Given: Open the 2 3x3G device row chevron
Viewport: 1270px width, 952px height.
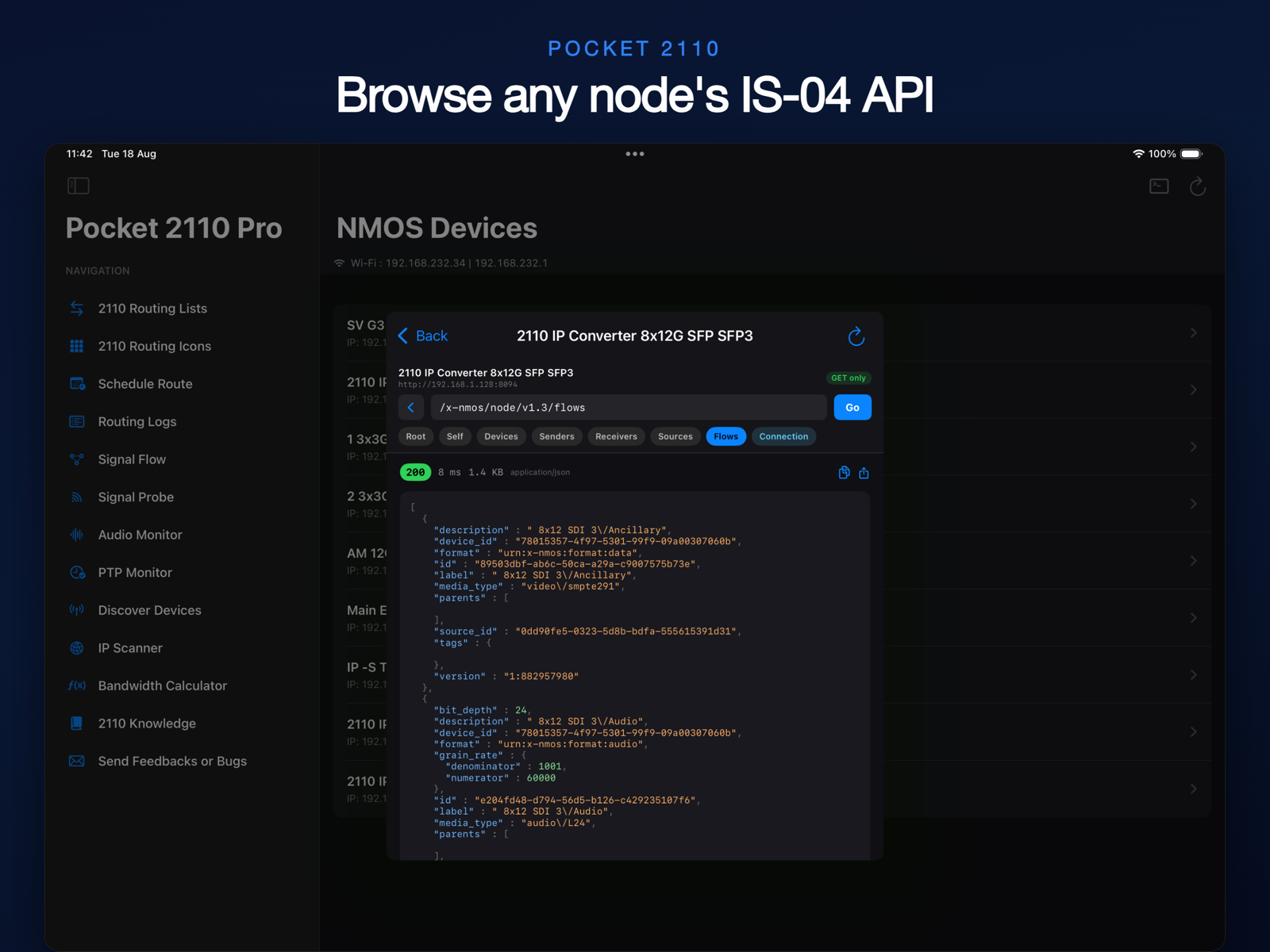Looking at the screenshot, I should click(x=1193, y=504).
